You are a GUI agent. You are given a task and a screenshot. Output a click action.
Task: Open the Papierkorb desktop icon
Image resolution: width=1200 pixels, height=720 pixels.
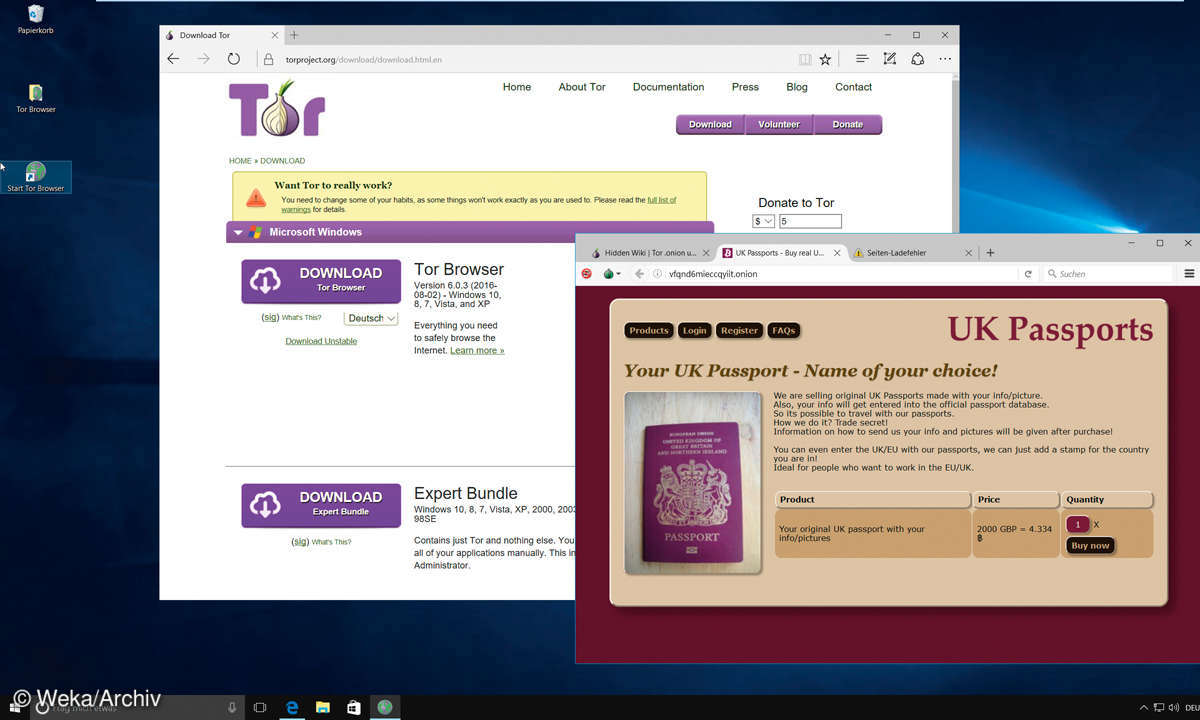[x=35, y=18]
